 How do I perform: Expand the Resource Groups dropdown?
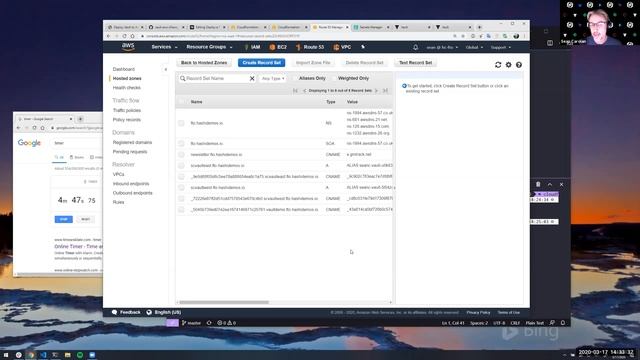click(x=209, y=47)
